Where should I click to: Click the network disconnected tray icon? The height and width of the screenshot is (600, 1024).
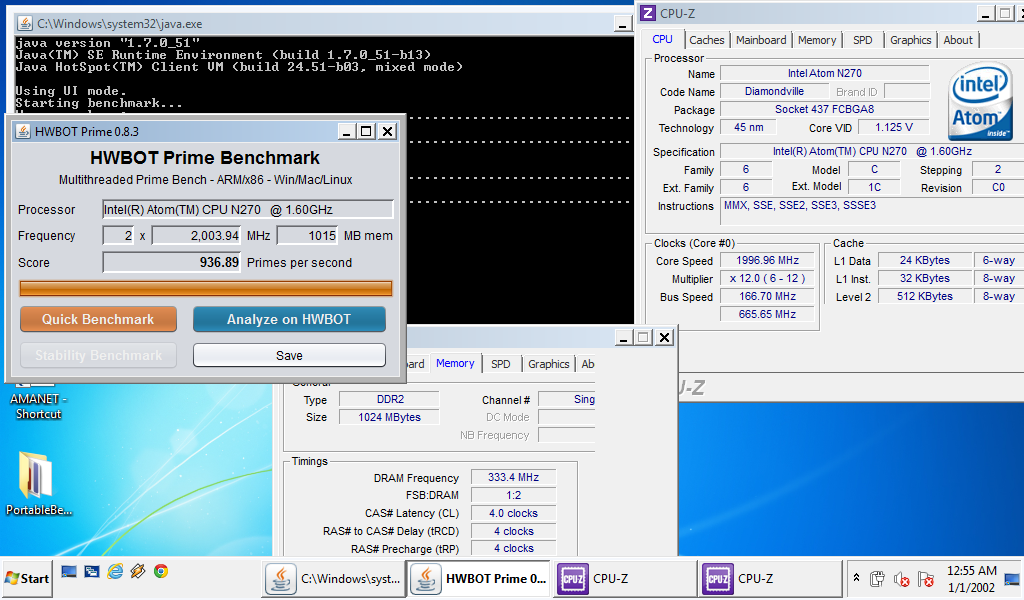click(x=925, y=579)
